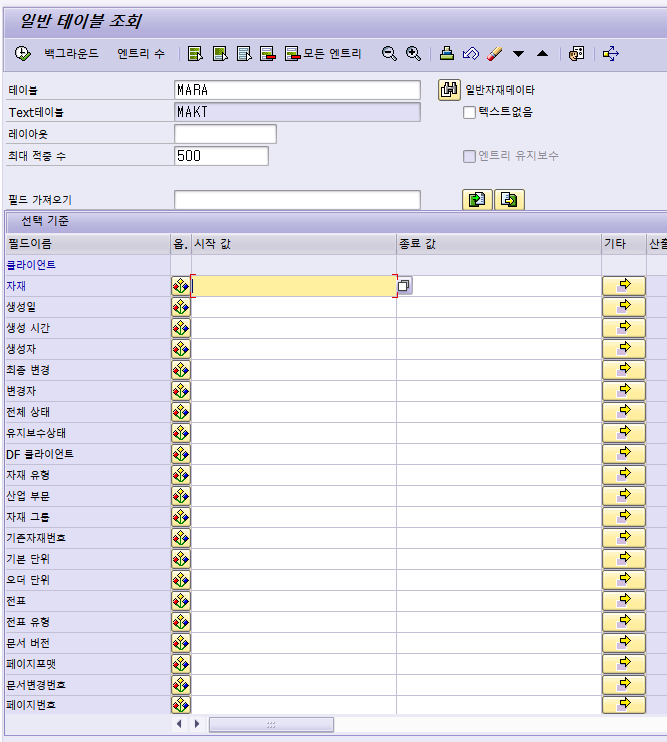Click the blue undo arrow icon

(x=471, y=53)
